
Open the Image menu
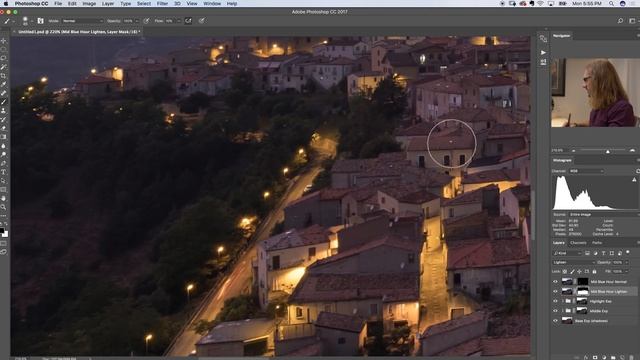89,3
